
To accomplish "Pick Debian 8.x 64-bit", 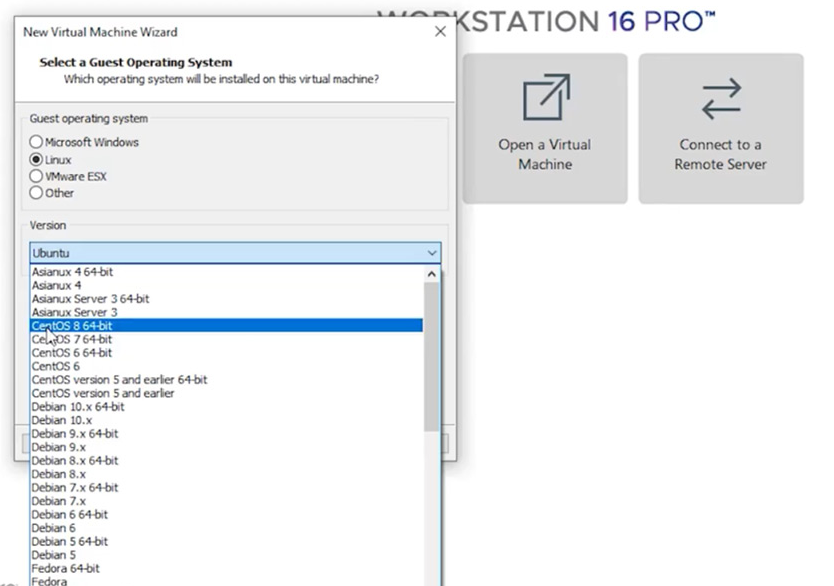I will coord(227,461).
